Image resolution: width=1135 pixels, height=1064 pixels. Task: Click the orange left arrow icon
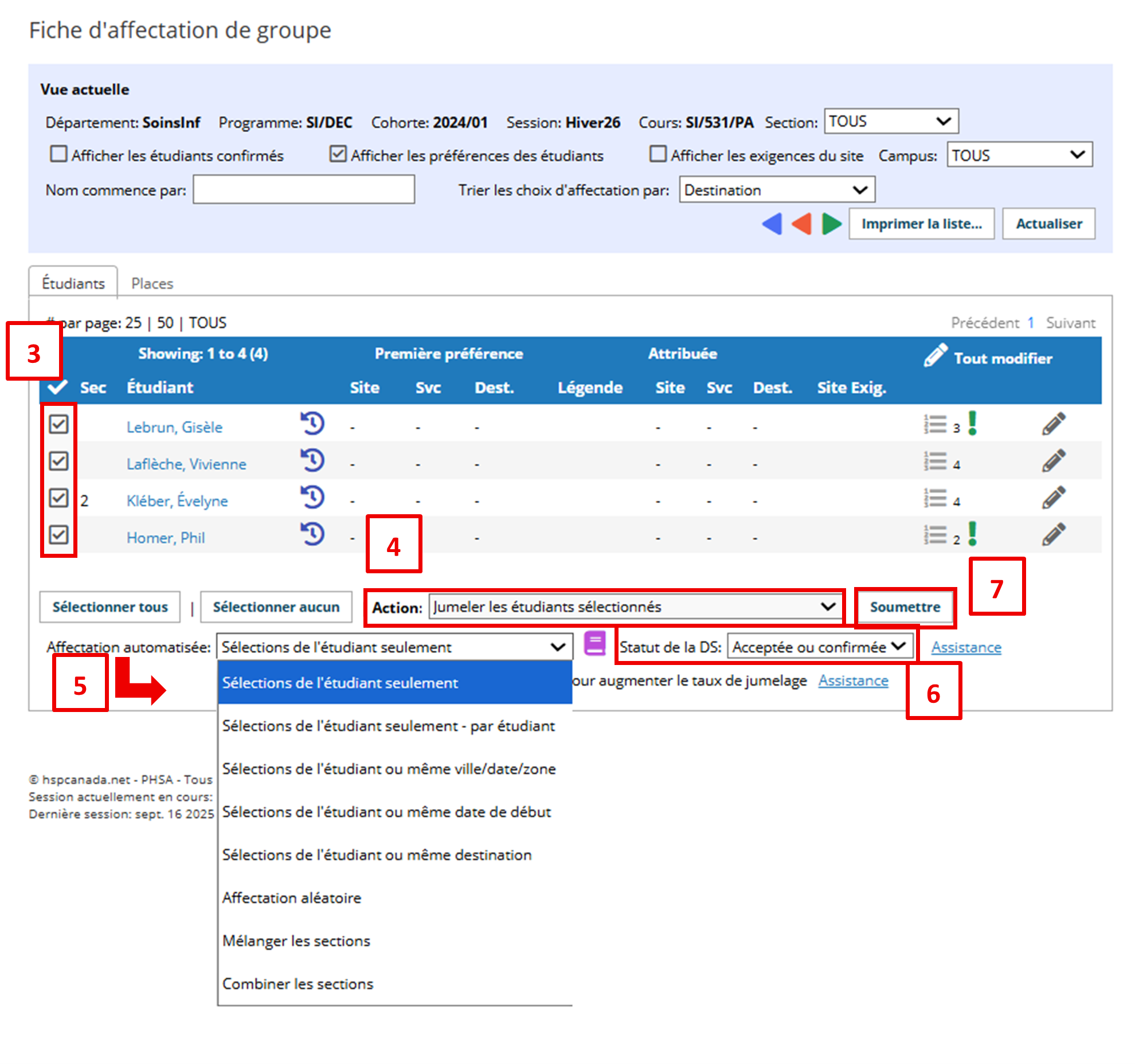point(801,224)
